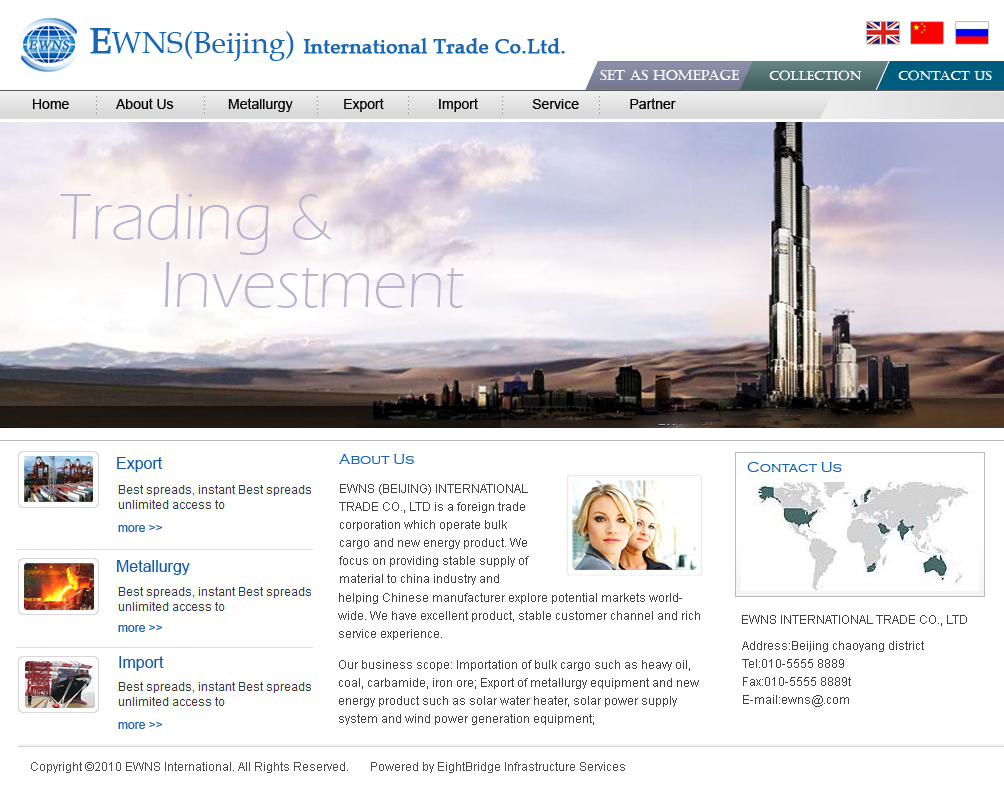Open Export in the navigation bar
The height and width of the screenshot is (791, 1004).
(x=363, y=104)
